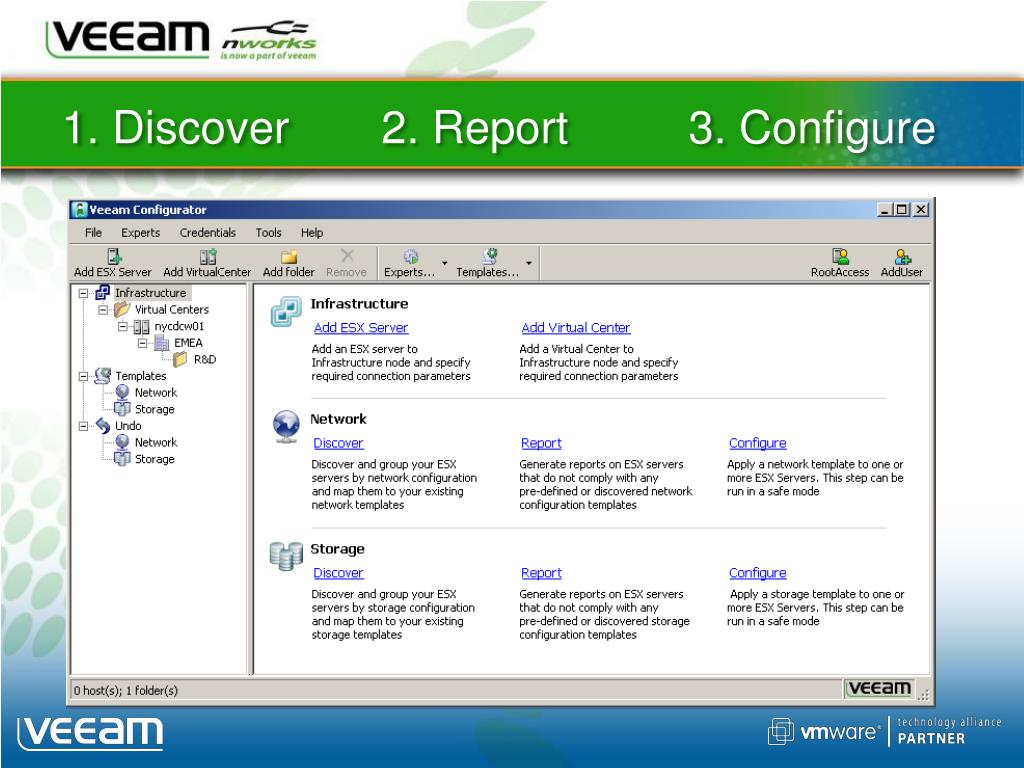Click the EMEA datacenter icon
The width and height of the screenshot is (1024, 768).
(x=161, y=342)
